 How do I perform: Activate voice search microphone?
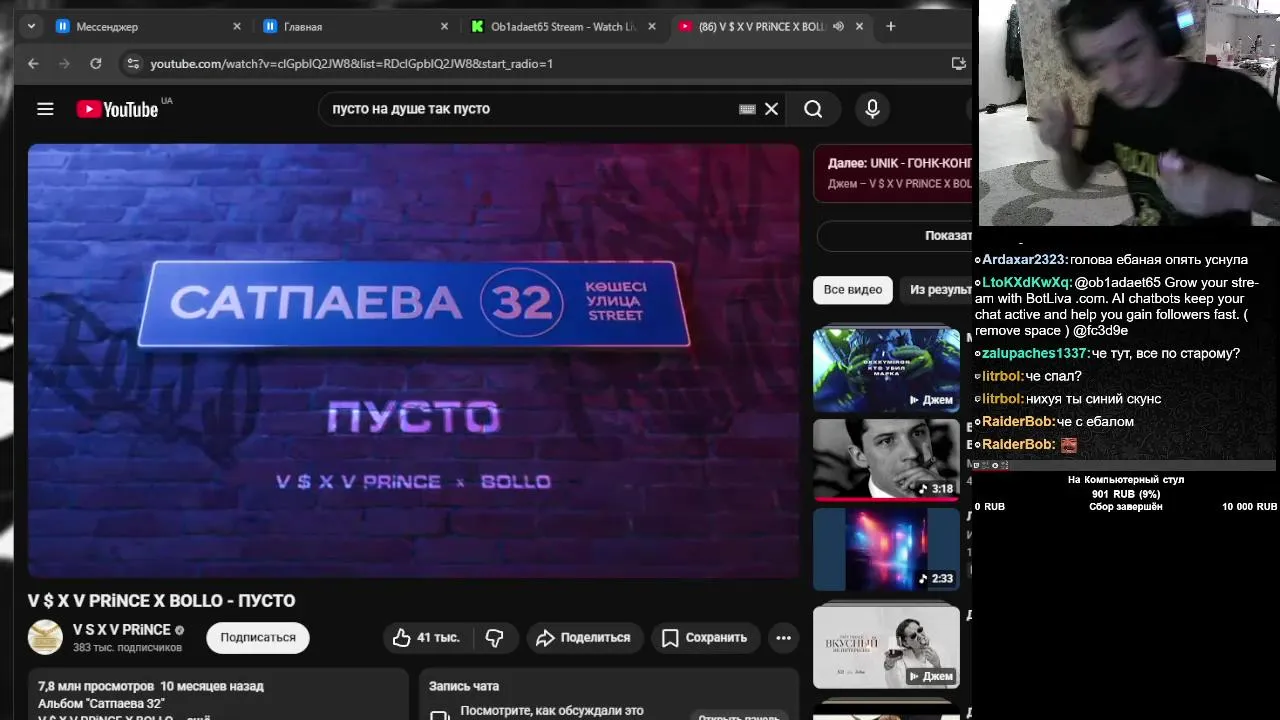click(x=872, y=109)
